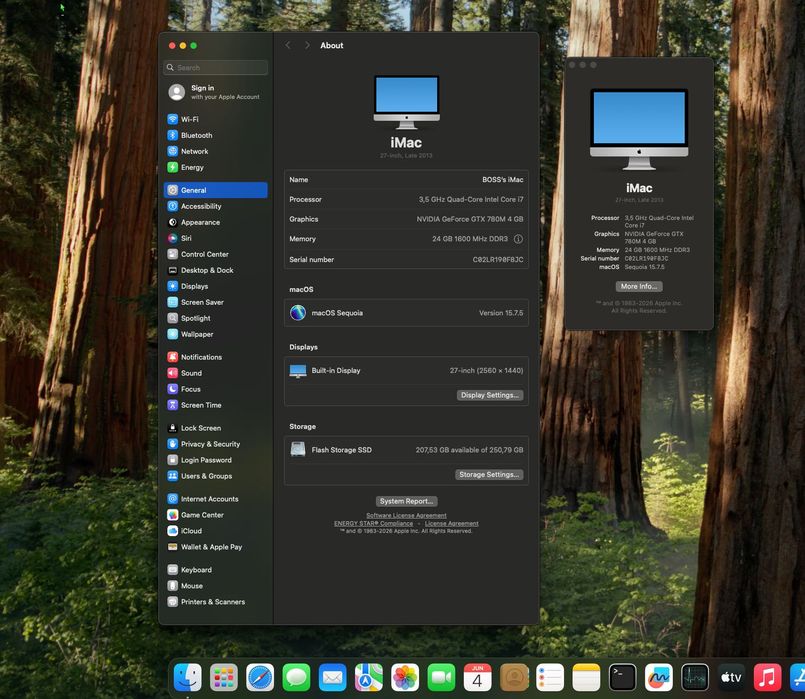This screenshot has height=699, width=805.
Task: Click the serial number C02LR190F8JC in Settings
Action: 498,260
